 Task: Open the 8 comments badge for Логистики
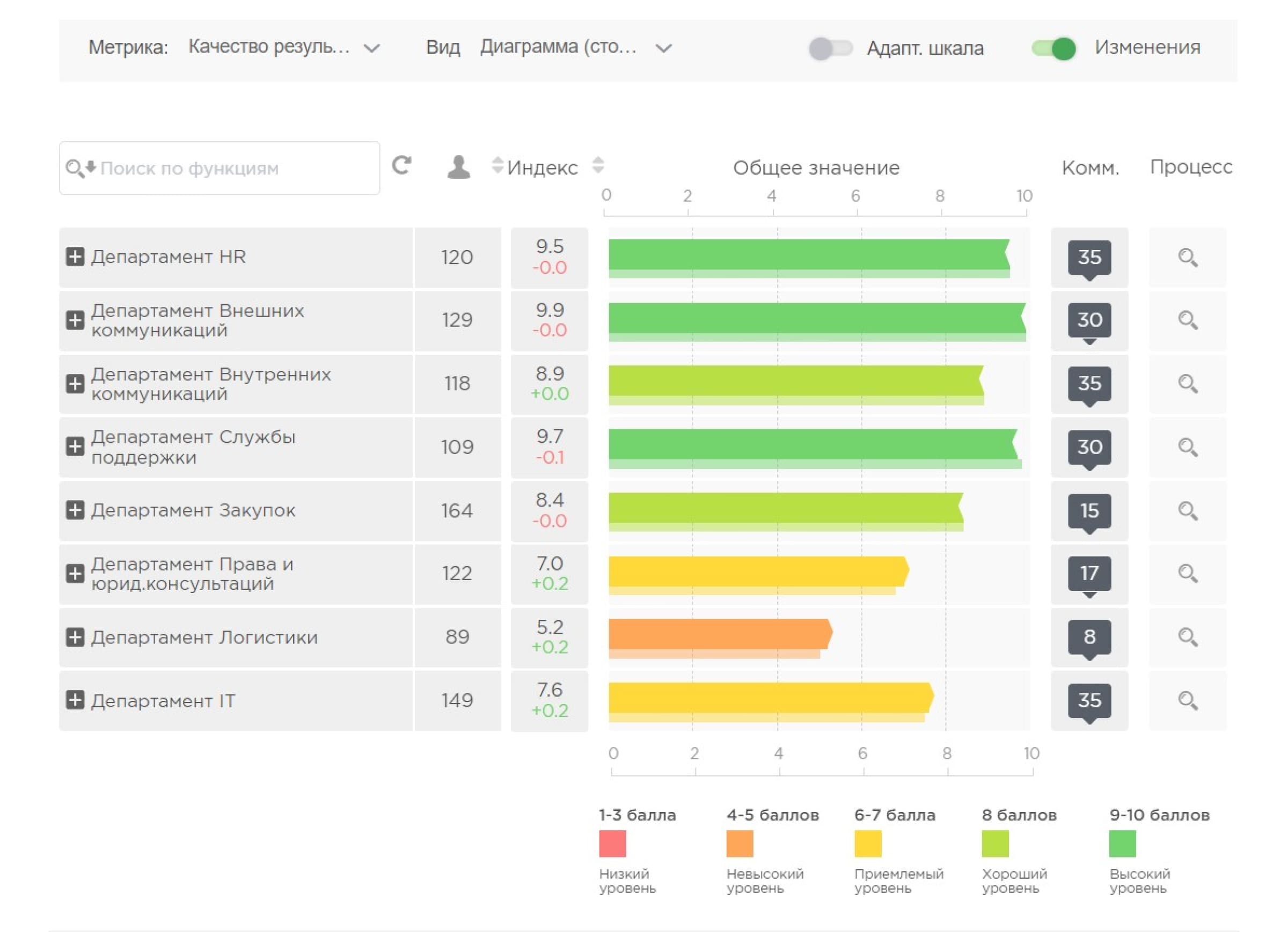tap(1088, 637)
